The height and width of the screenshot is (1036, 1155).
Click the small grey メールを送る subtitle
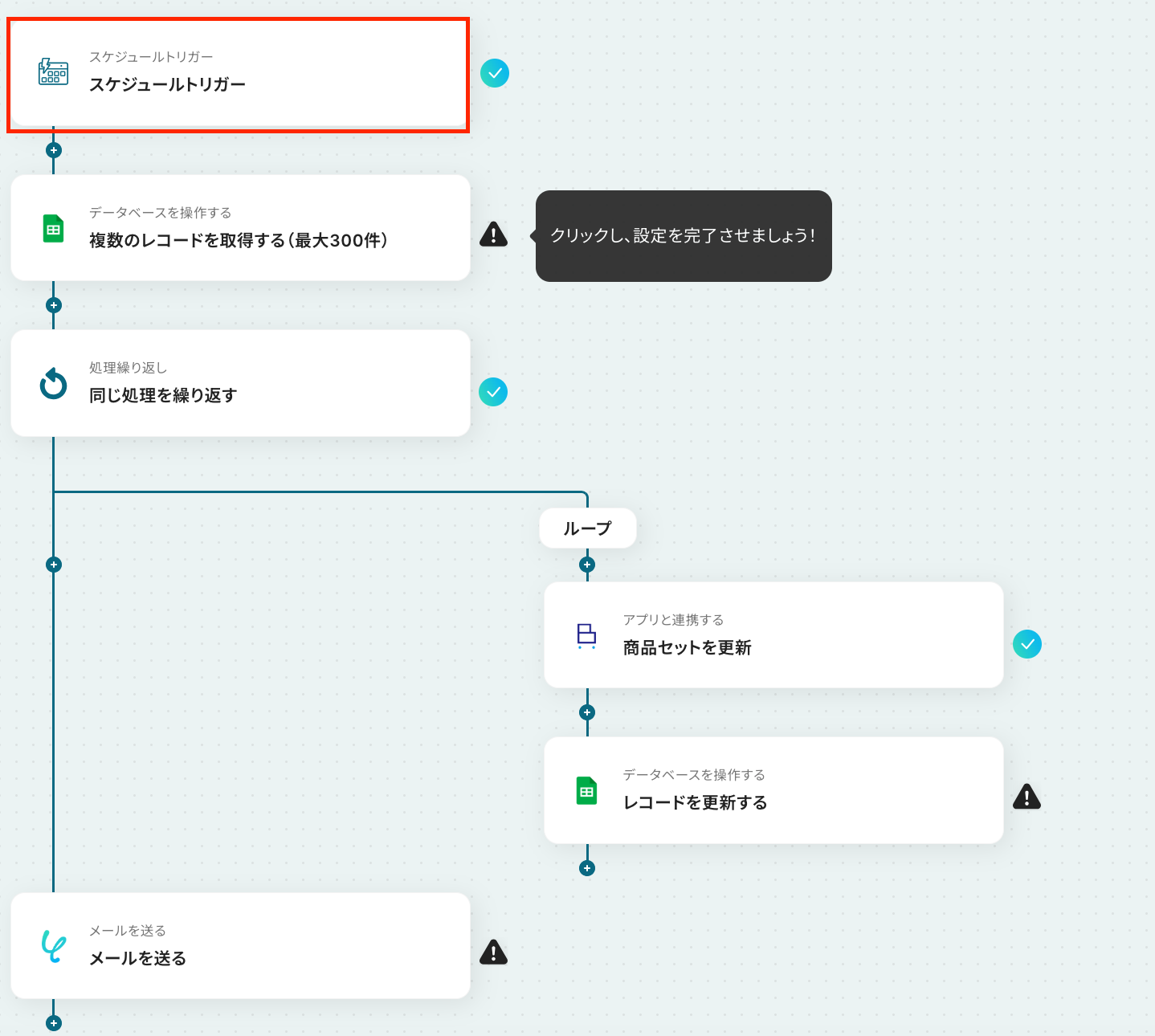tap(128, 931)
